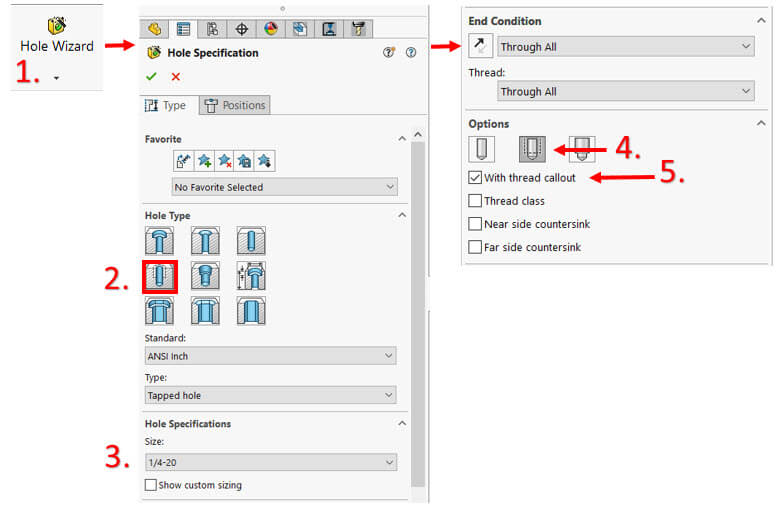
Task: Collapse the Hole Specifications section
Action: point(402,424)
